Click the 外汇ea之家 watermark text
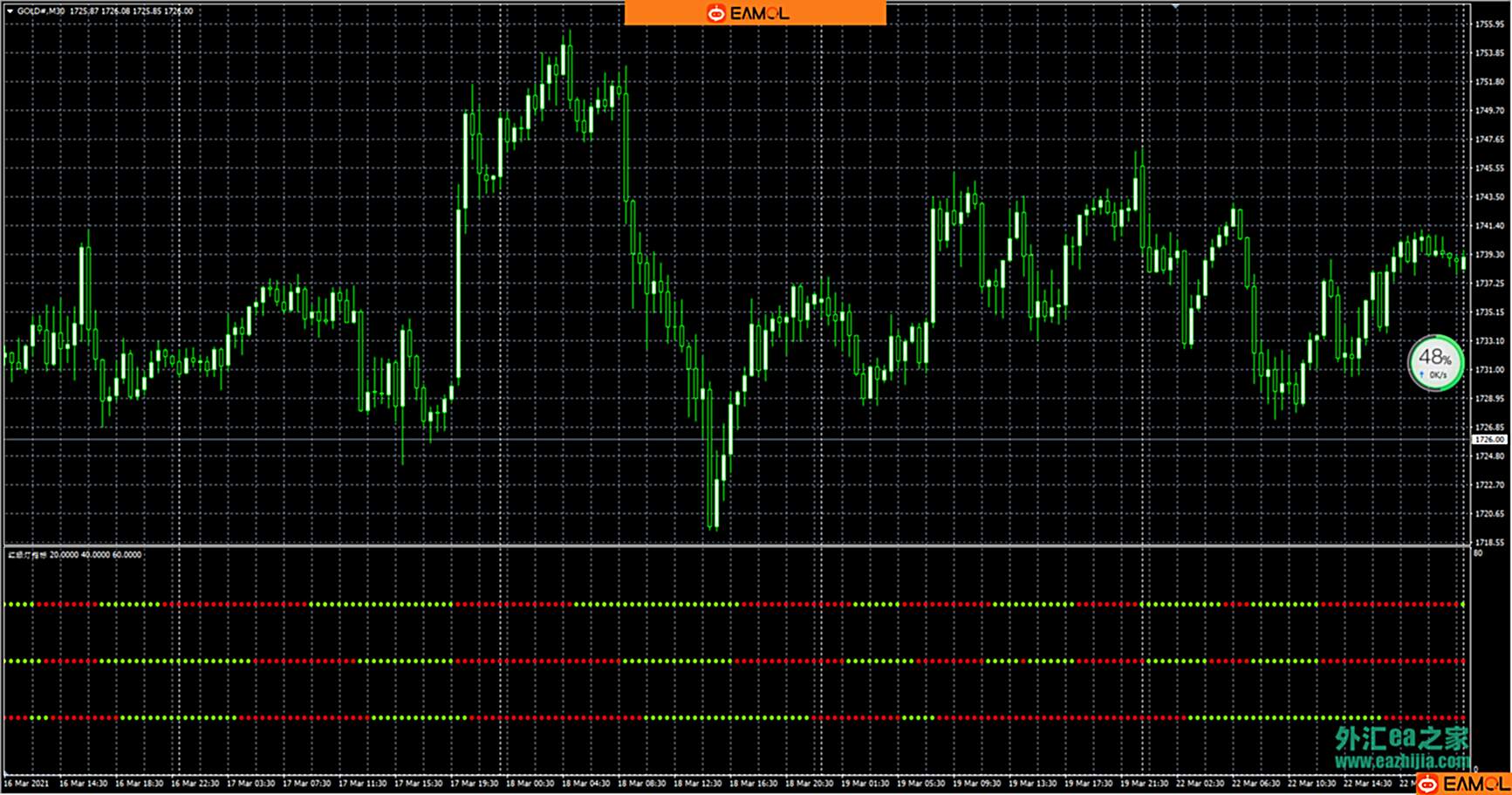The width and height of the screenshot is (1512, 795). [1401, 738]
